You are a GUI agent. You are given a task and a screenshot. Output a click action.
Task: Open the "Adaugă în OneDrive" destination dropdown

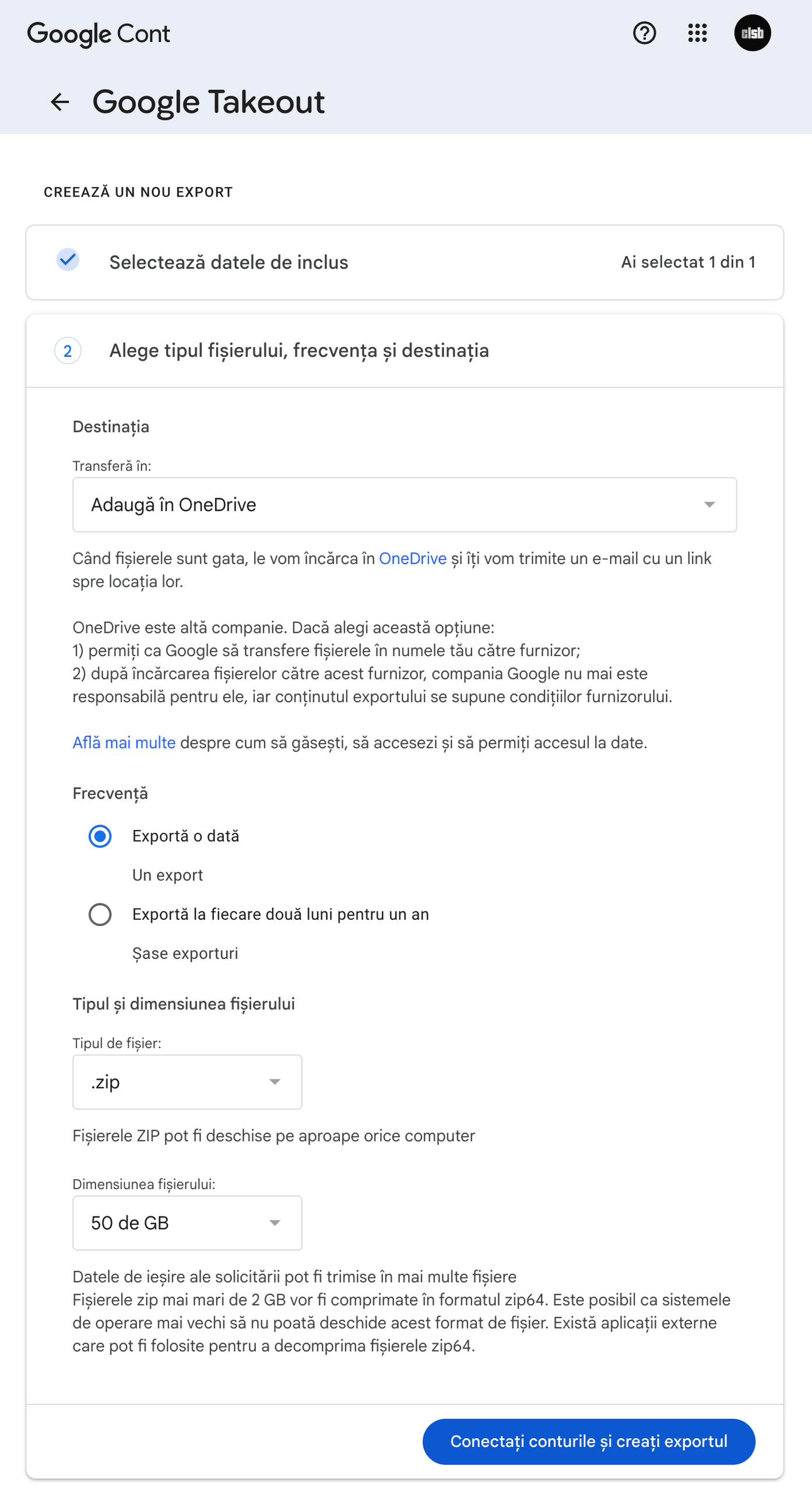[405, 504]
